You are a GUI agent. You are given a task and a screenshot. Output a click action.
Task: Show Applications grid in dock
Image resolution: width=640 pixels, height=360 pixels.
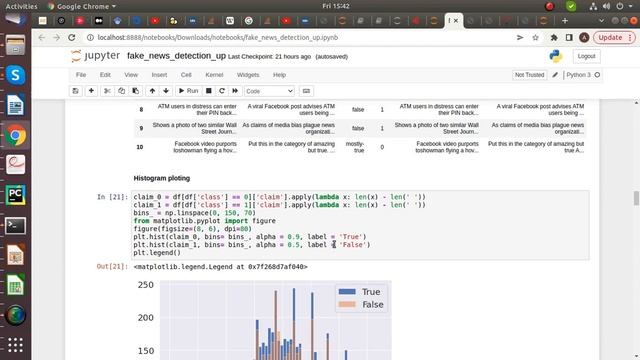click(16, 345)
